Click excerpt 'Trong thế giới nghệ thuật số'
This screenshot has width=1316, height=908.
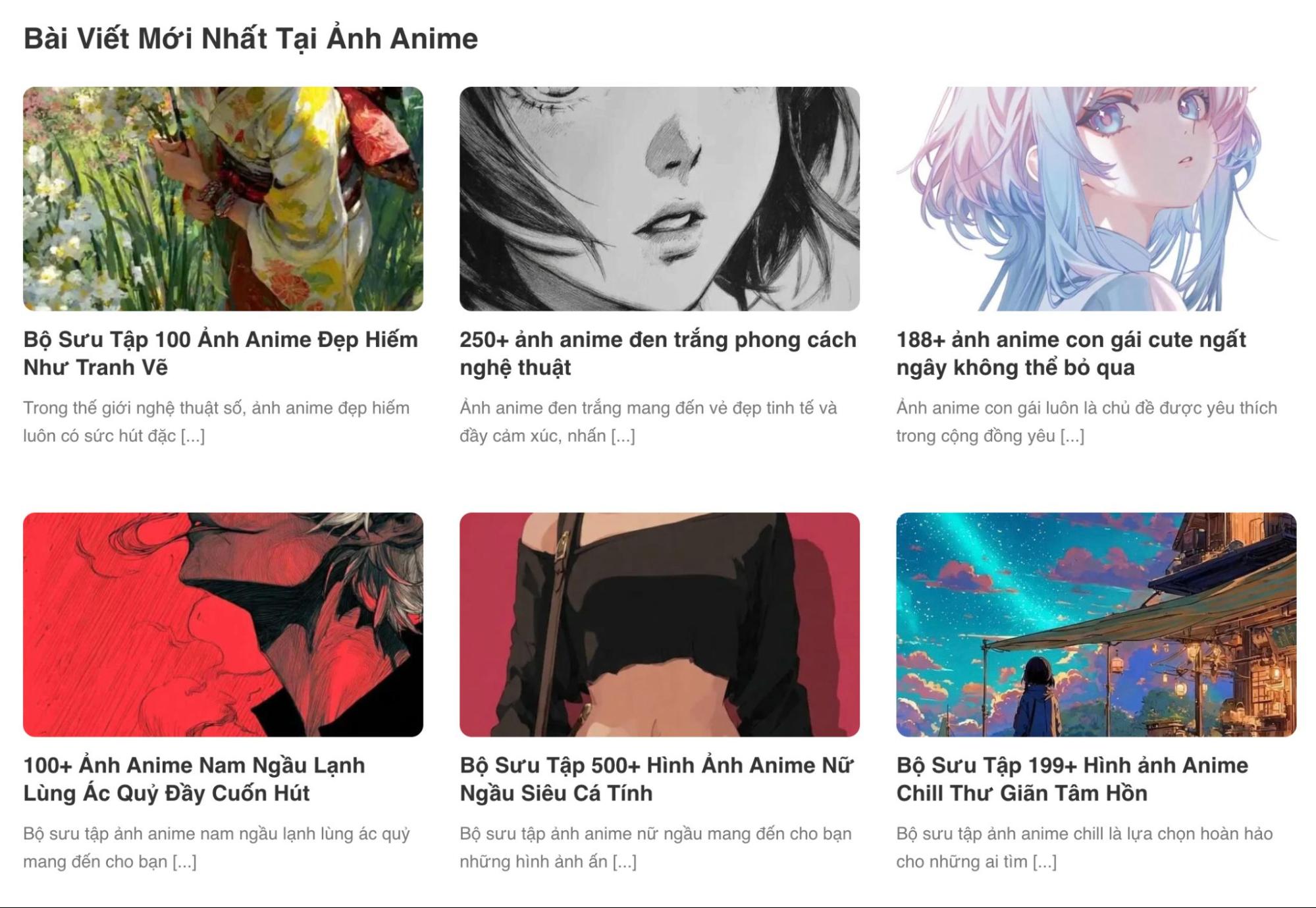[217, 421]
